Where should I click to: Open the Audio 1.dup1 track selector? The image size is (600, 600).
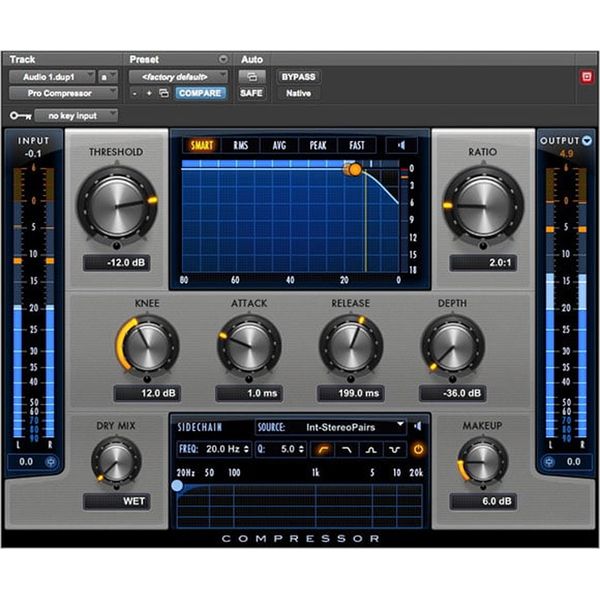coord(52,77)
